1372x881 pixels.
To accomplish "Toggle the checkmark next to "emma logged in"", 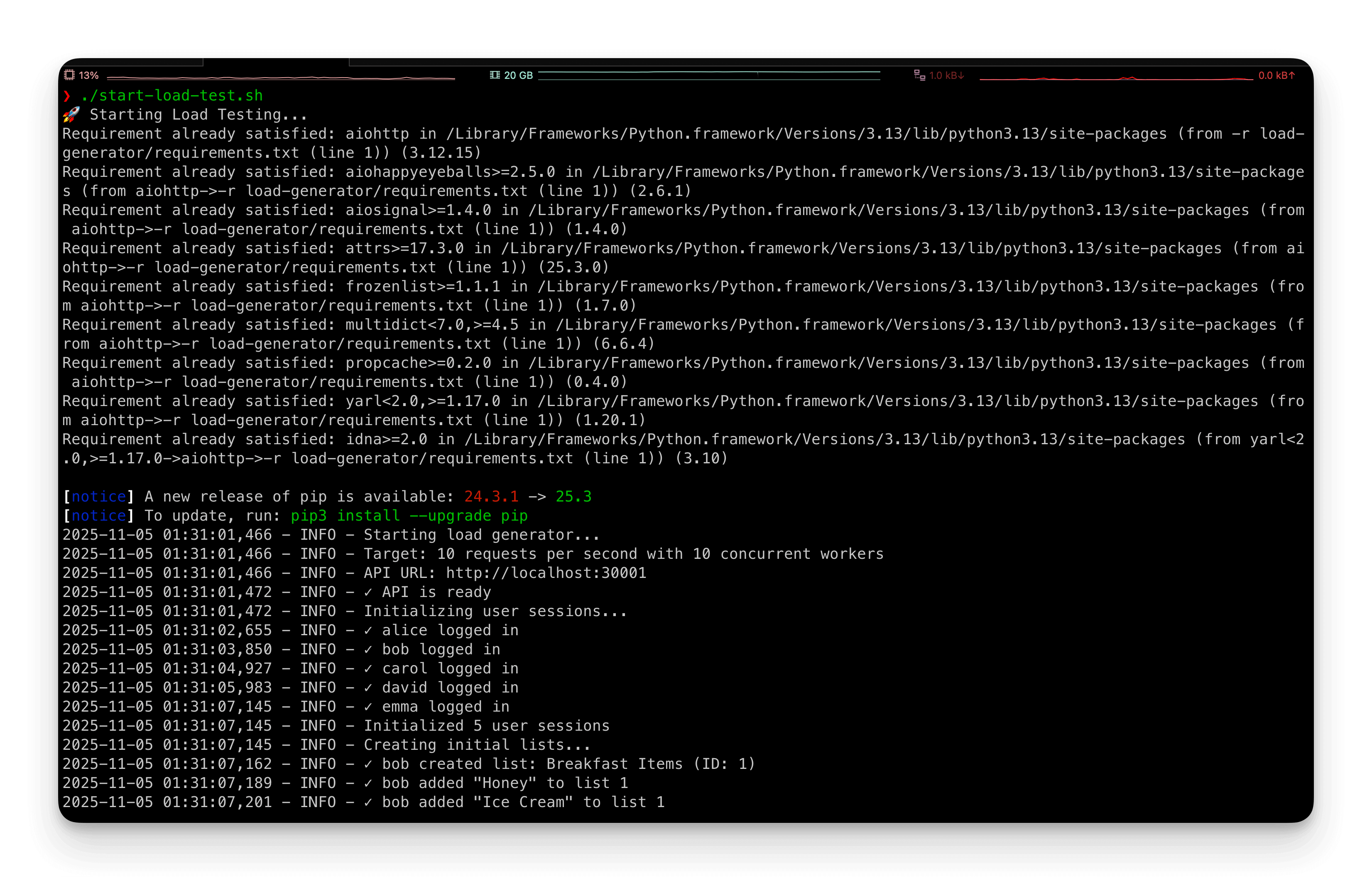I will (368, 707).
